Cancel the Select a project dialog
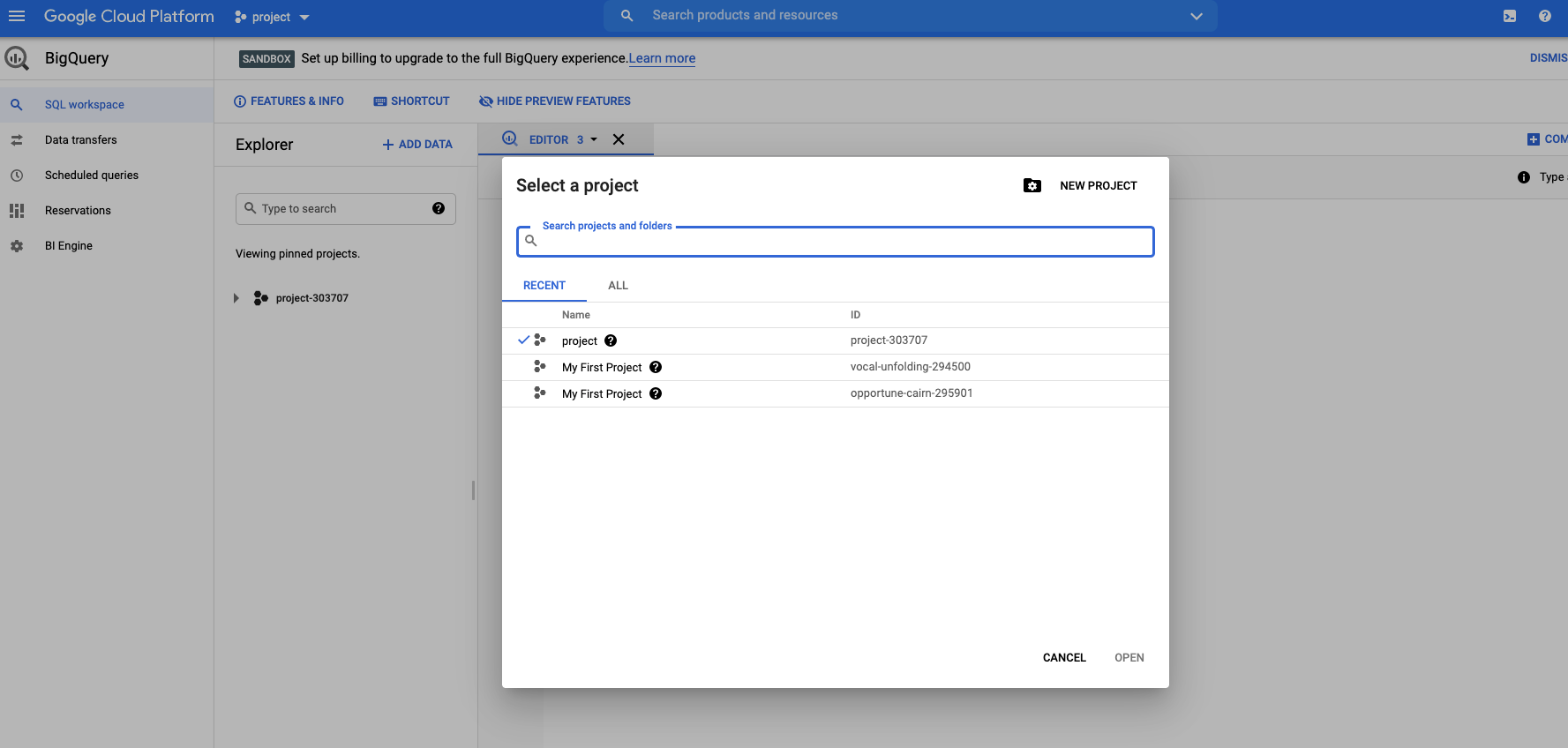The height and width of the screenshot is (748, 1568). point(1064,658)
